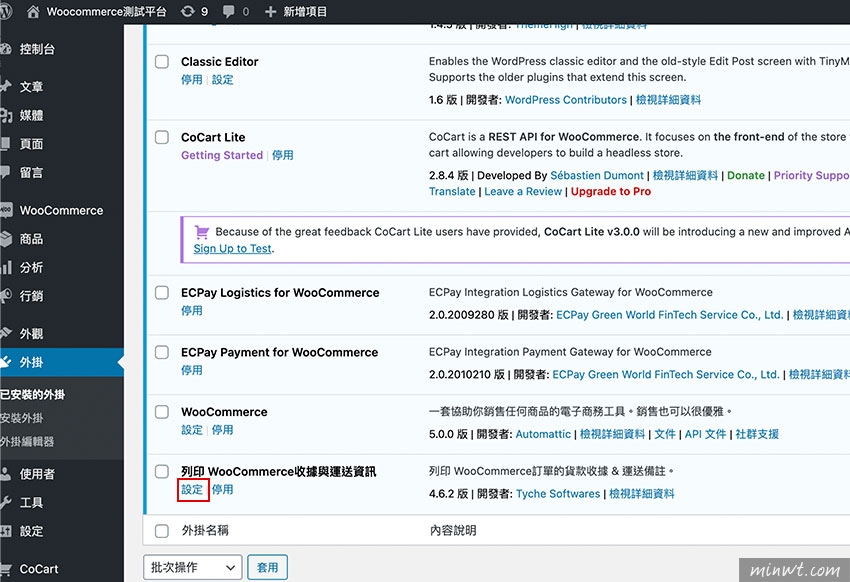Select the WooCommerce plugin checkbox
Screen dimensions: 850x582
tap(162, 412)
